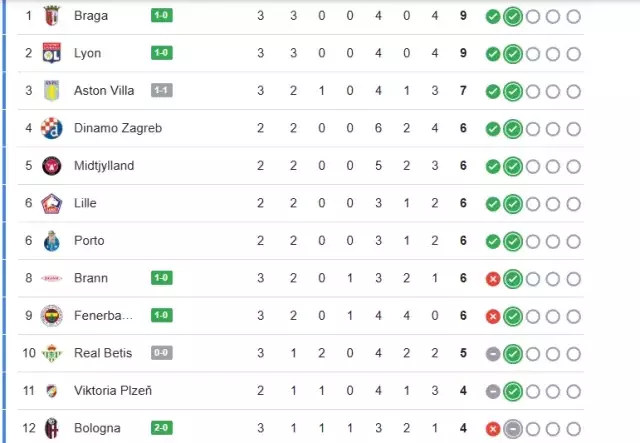Click the first green win icon in Lyon's form
Image resolution: width=640 pixels, height=443 pixels.
pos(492,53)
